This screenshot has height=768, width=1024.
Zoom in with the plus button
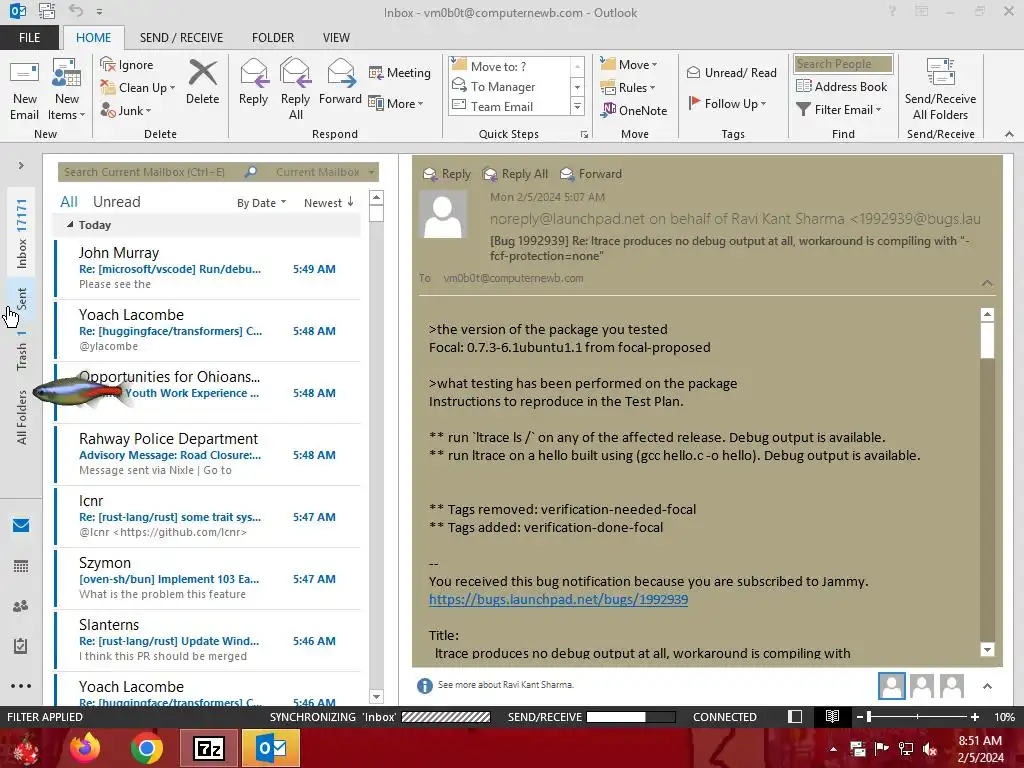click(975, 717)
